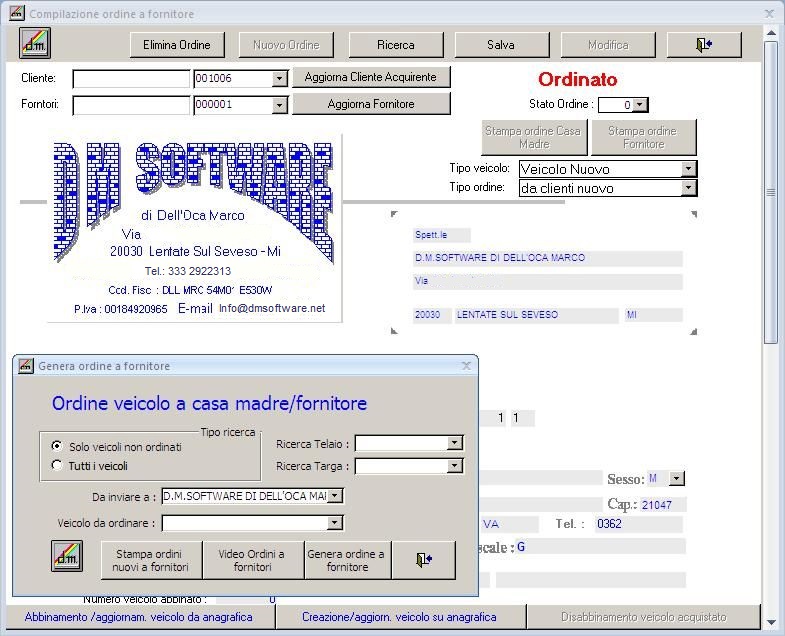Click the app icon in the Genera ordine title bar

point(26,366)
